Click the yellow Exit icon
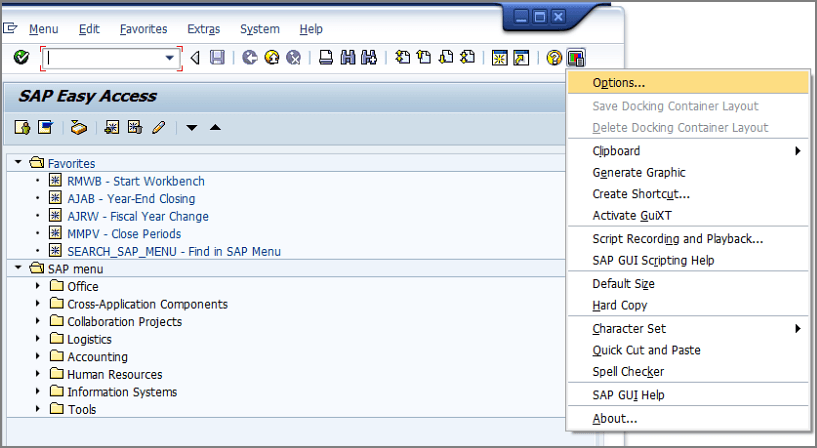Screen dimensions: 817x448 click(272, 57)
